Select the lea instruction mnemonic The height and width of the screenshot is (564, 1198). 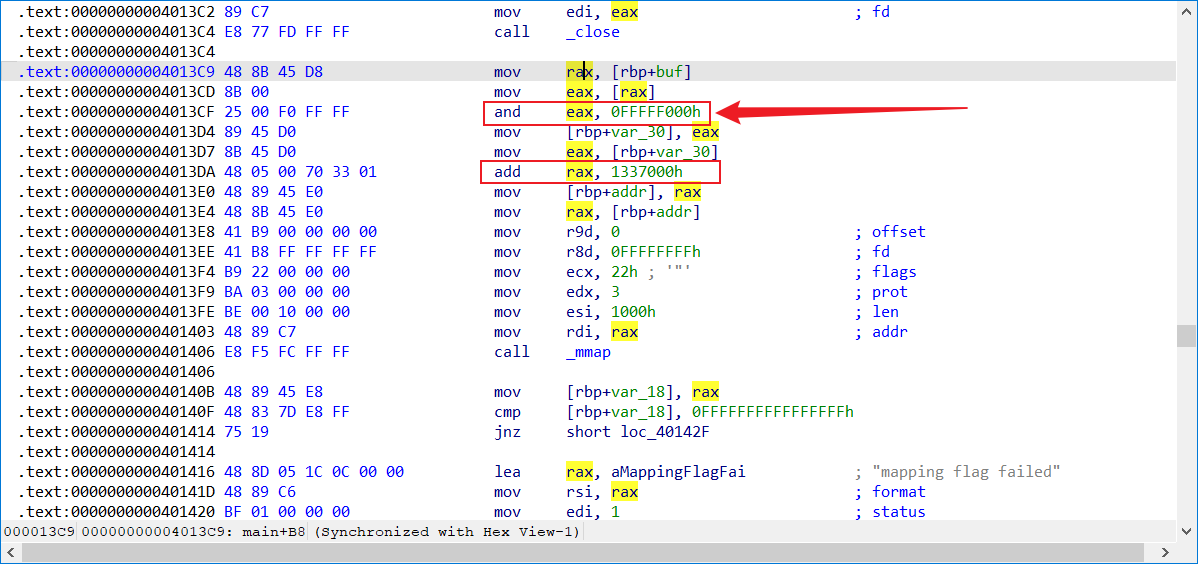click(507, 472)
